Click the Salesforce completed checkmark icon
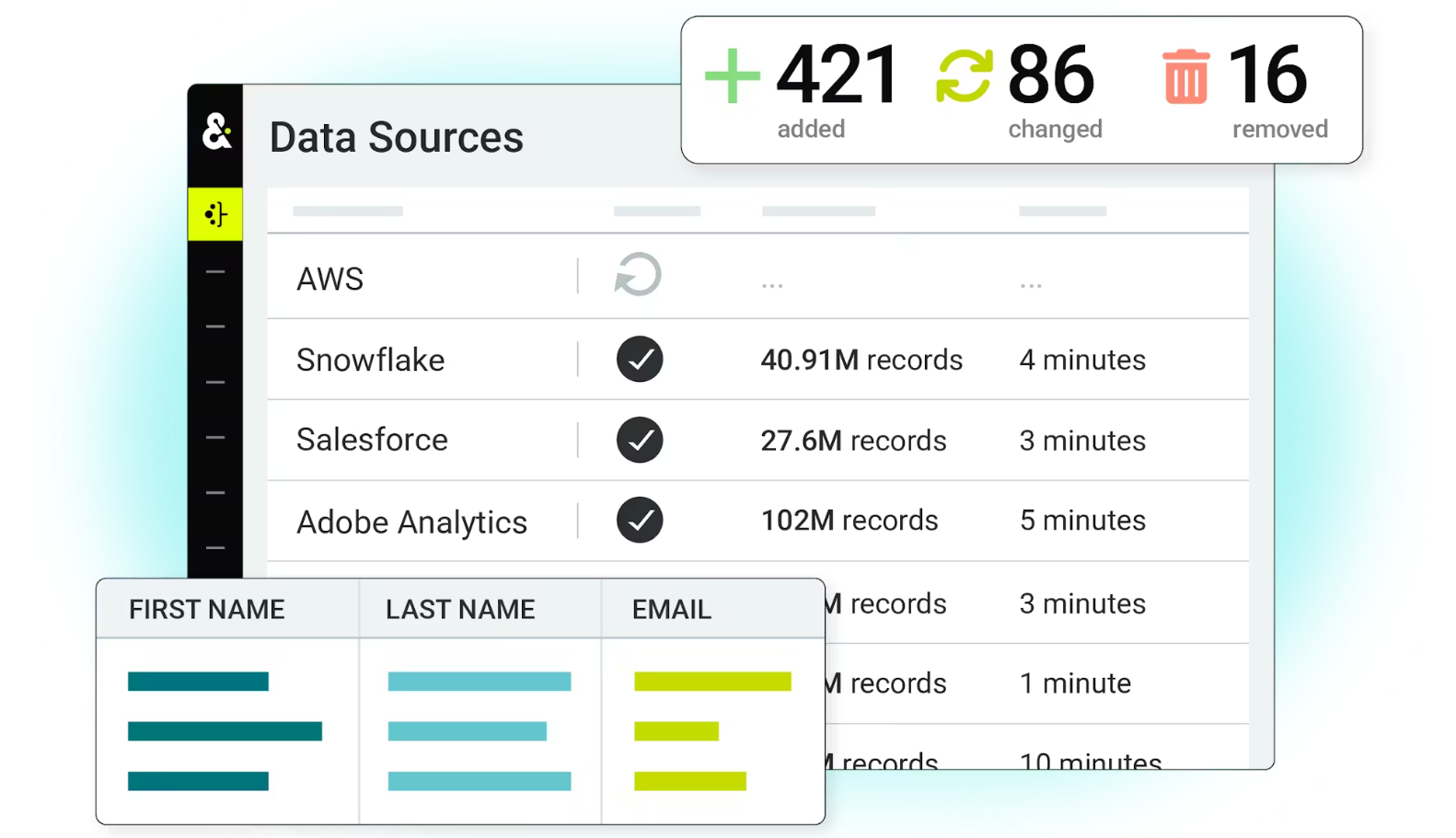Viewport: 1456px width, 838px height. coord(640,440)
